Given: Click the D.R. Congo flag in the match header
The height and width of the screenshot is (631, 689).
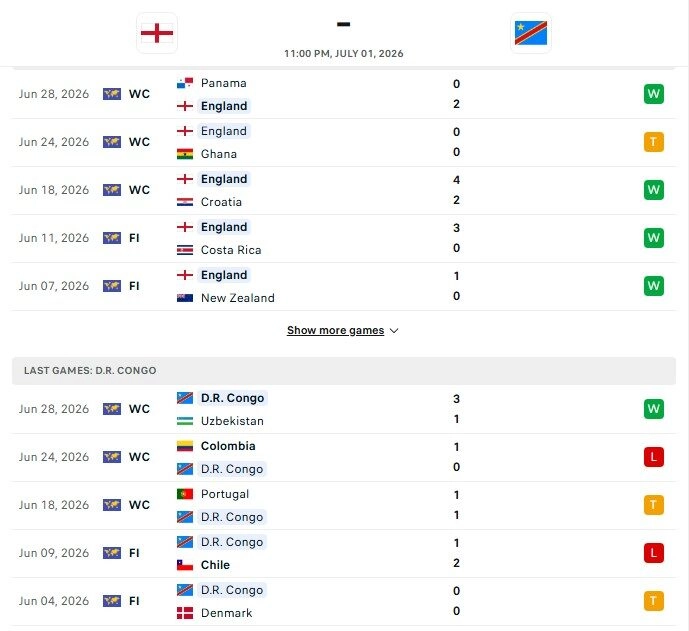Looking at the screenshot, I should pyautogui.click(x=531, y=33).
